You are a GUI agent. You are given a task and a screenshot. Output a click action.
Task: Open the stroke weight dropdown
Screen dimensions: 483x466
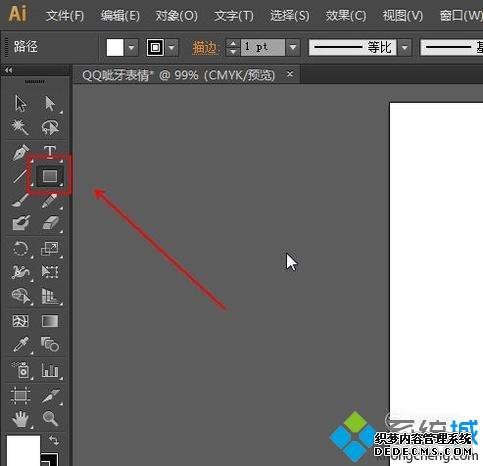[293, 48]
